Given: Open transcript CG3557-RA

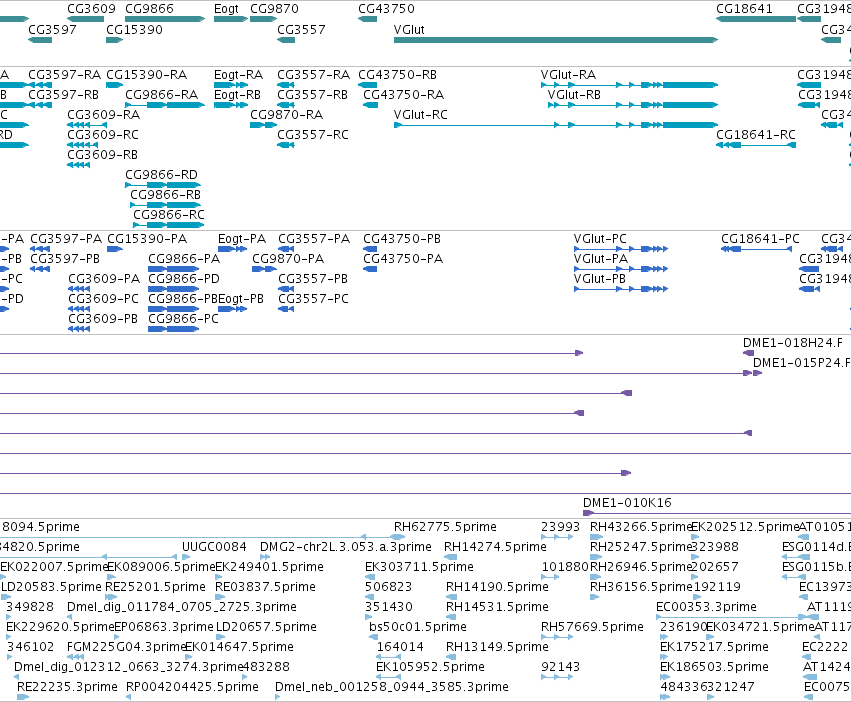Looking at the screenshot, I should pos(285,85).
